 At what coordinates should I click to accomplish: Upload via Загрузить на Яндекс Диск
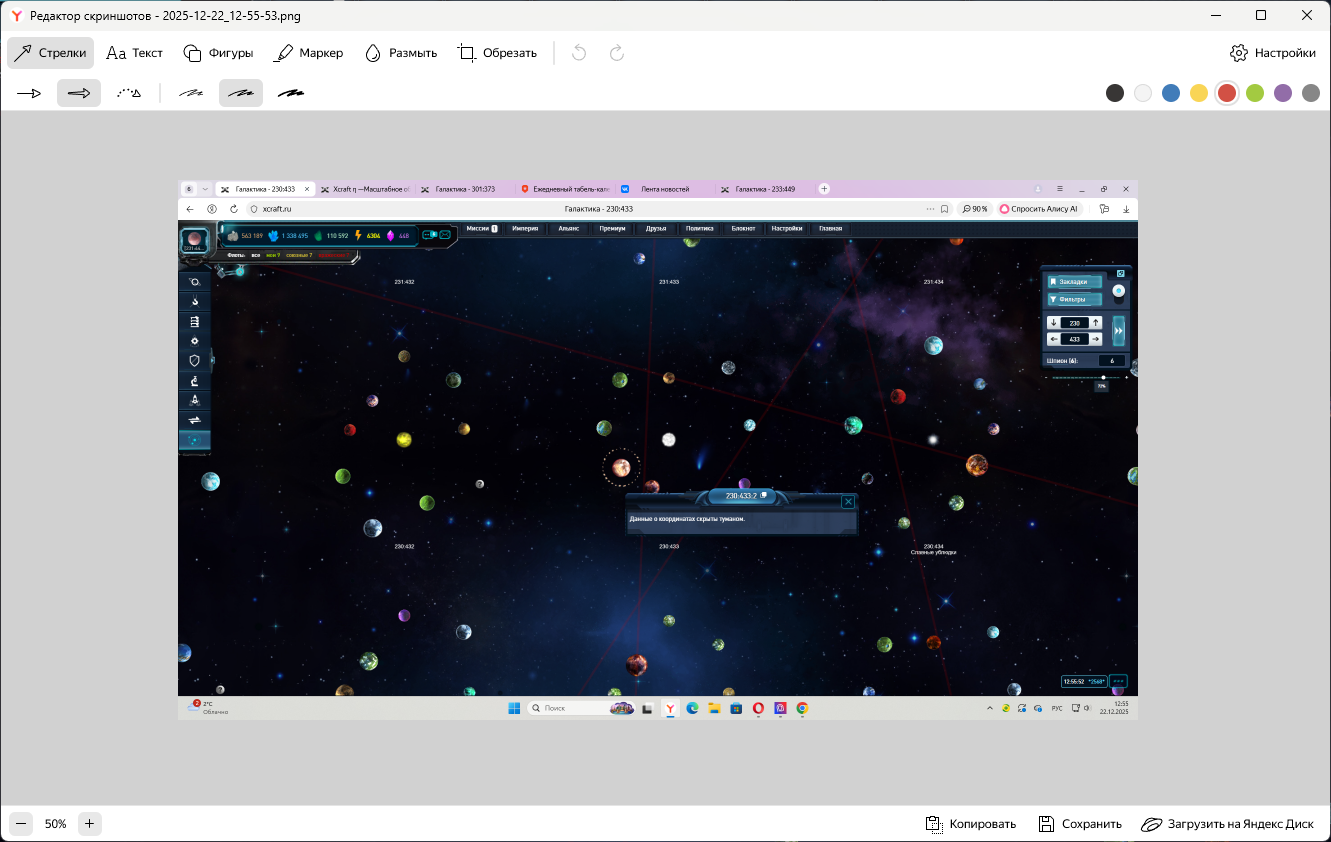point(1228,824)
